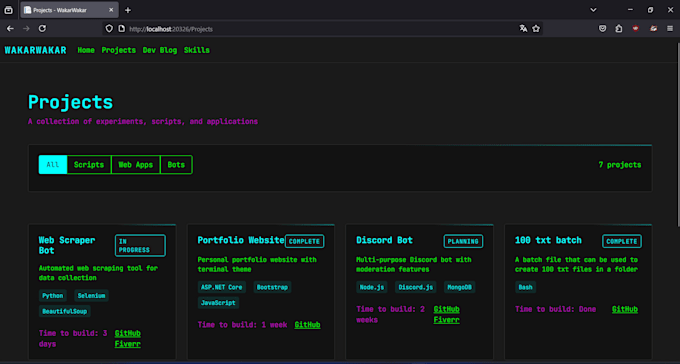
Task: Click the Node.js tag
Action: pos(372,287)
